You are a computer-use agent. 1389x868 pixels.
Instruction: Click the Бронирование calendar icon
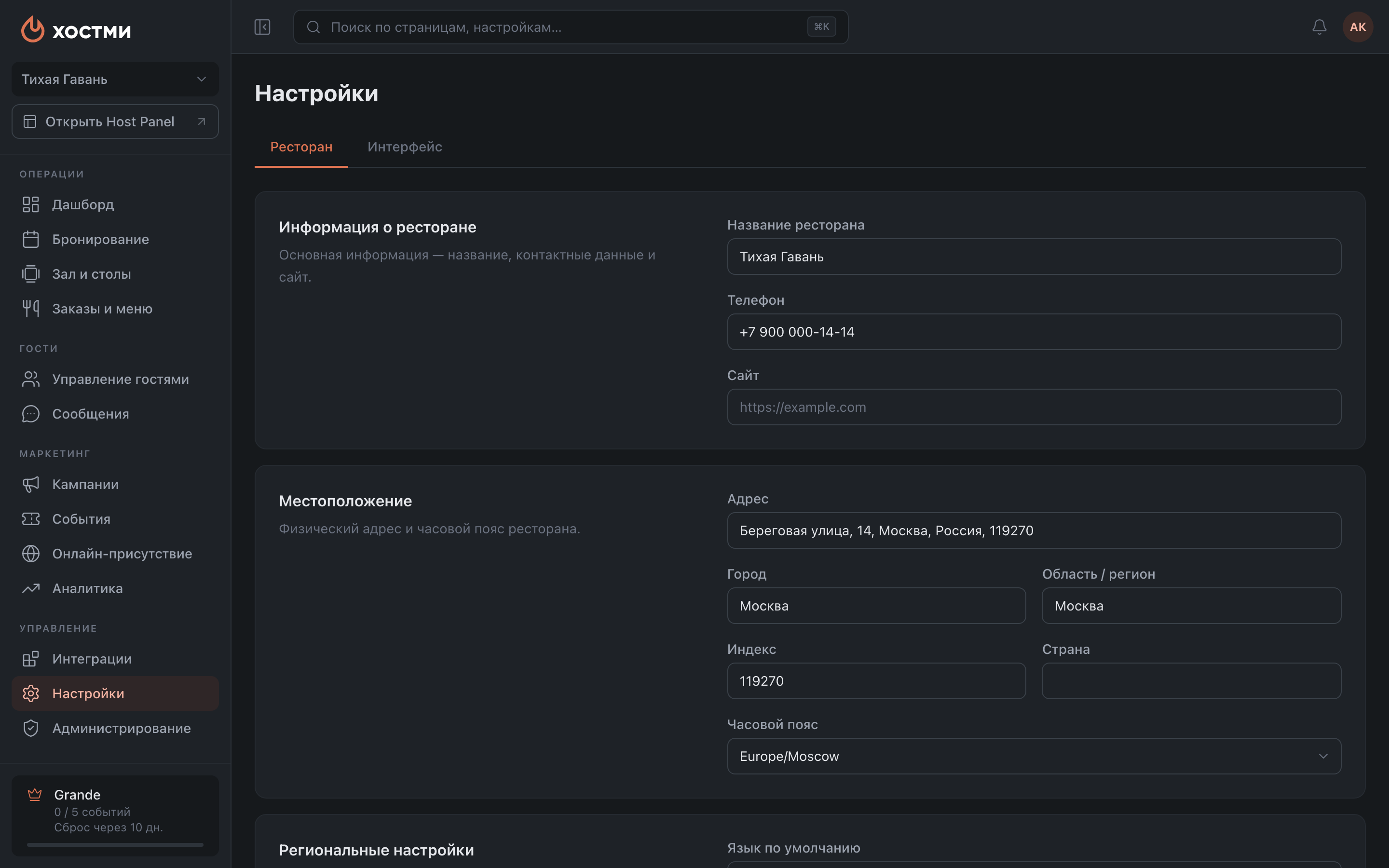31,239
